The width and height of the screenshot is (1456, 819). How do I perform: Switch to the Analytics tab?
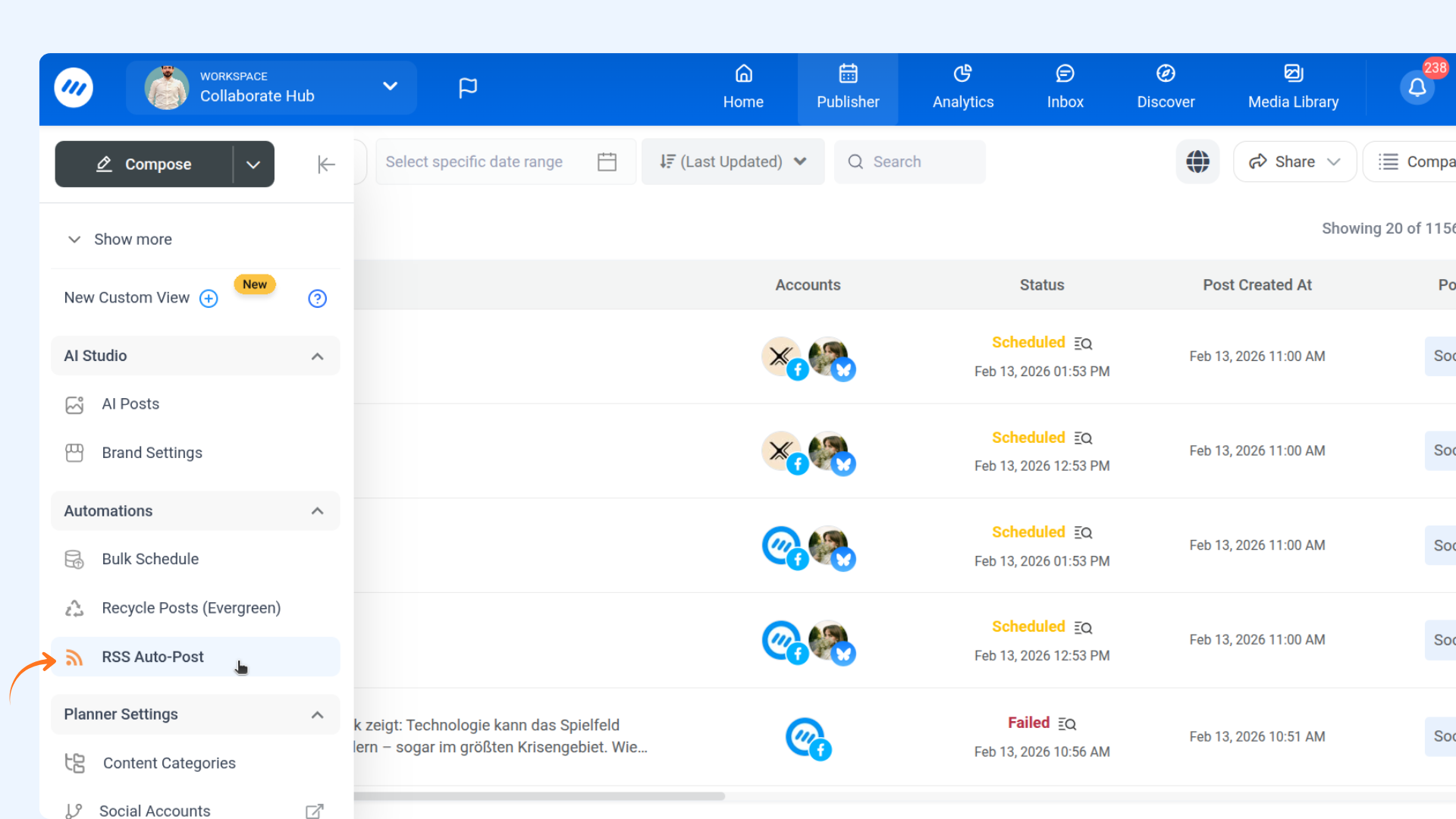962,88
